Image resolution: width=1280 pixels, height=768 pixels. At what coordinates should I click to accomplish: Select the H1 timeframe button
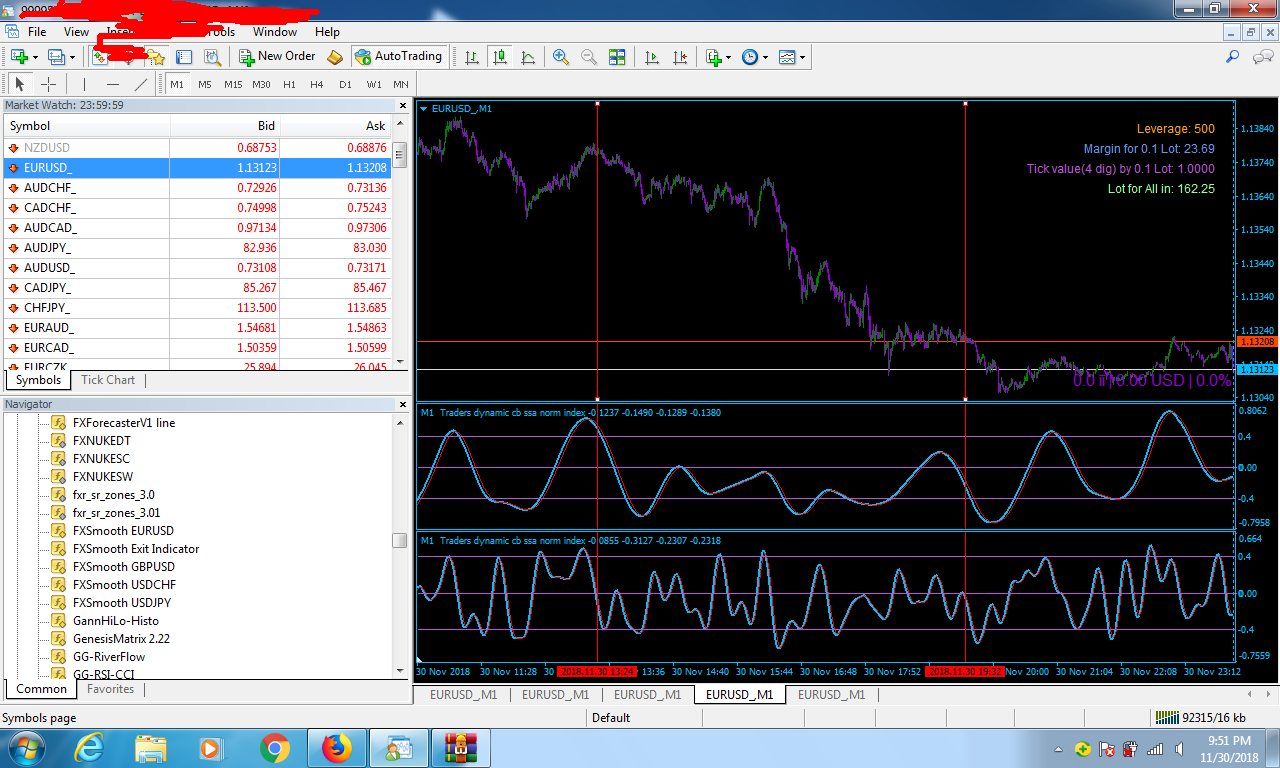pyautogui.click(x=289, y=85)
